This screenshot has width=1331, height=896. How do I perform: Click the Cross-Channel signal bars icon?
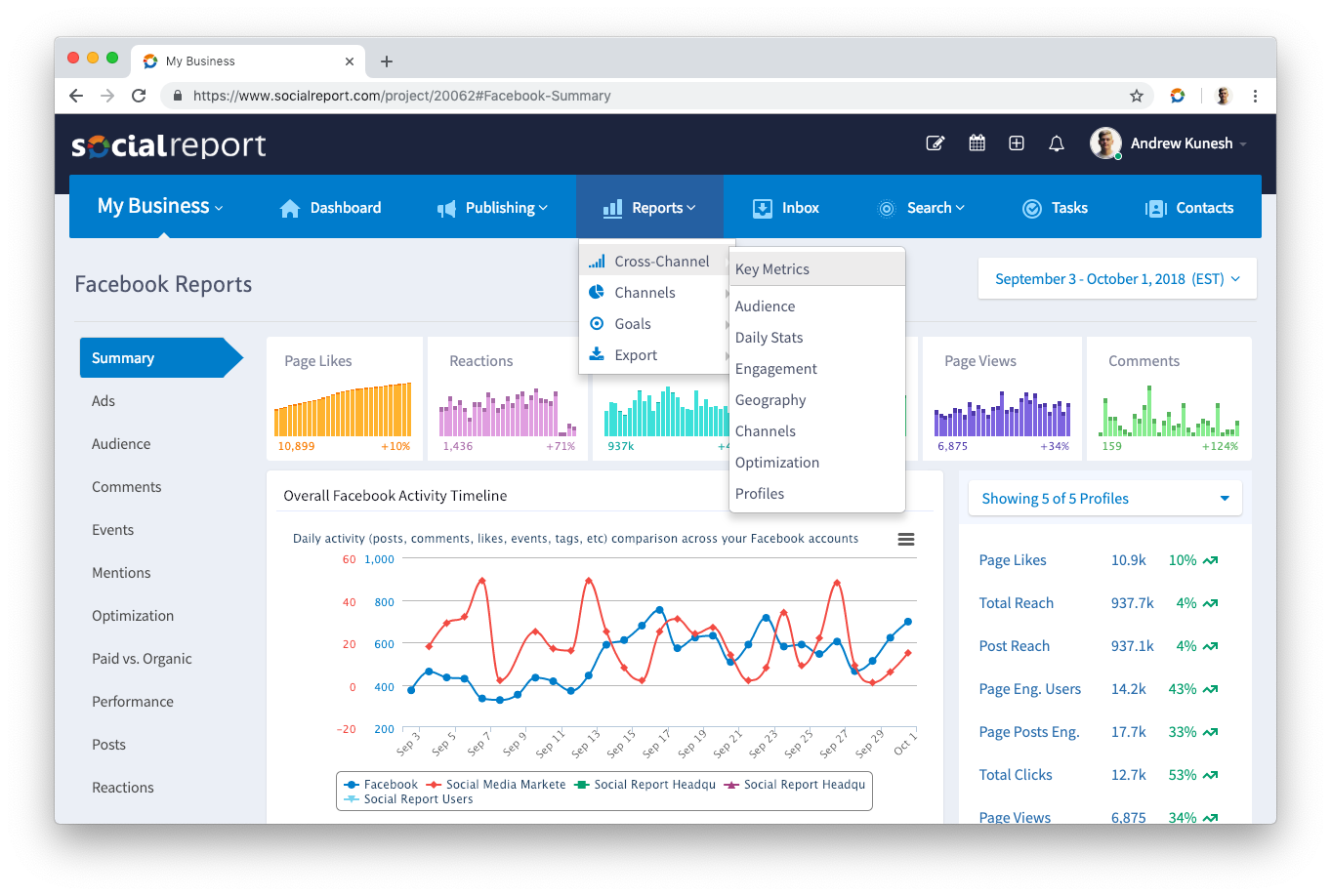(x=597, y=262)
